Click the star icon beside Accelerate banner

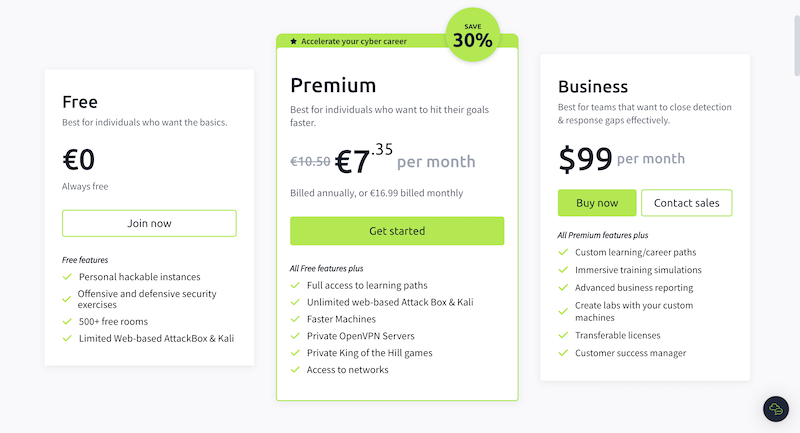point(293,41)
